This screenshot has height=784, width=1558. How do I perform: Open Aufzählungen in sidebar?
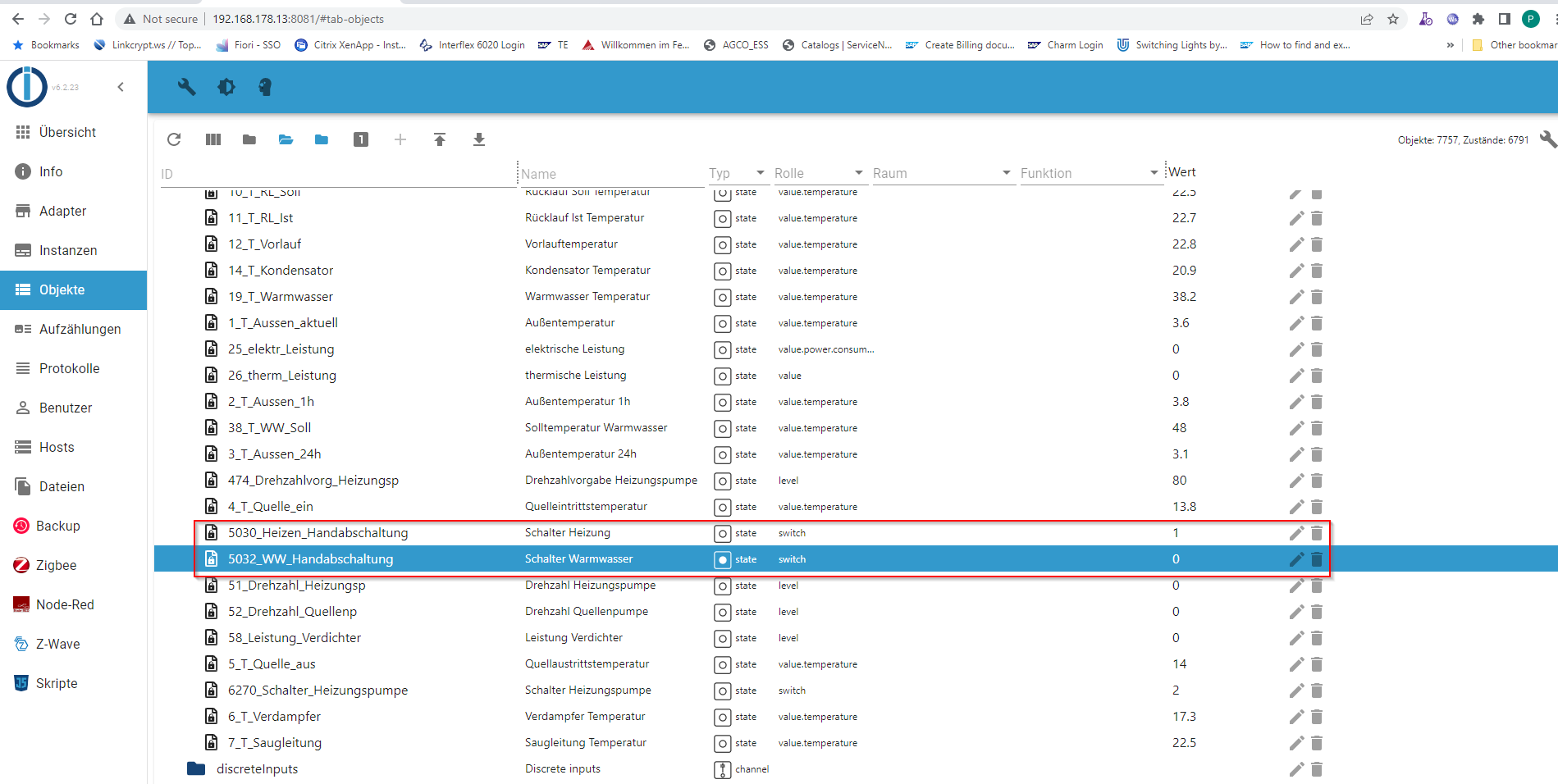point(73,329)
